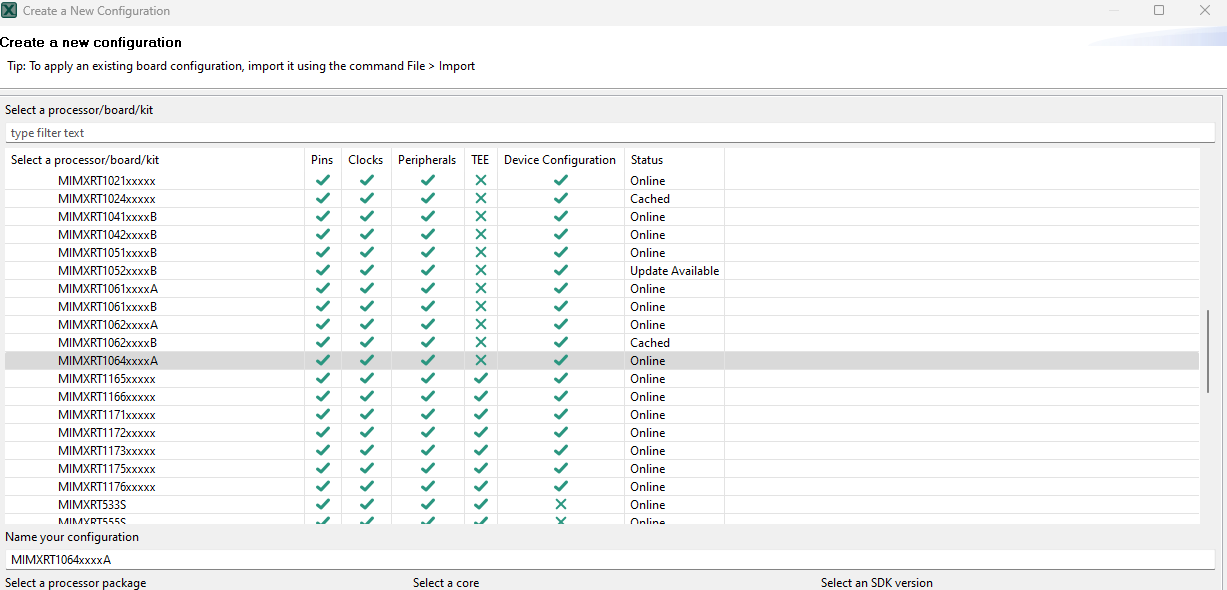Click Device Configuration checkmark for MIMXRT1176xxxxx
The image size is (1227, 590).
click(x=560, y=487)
